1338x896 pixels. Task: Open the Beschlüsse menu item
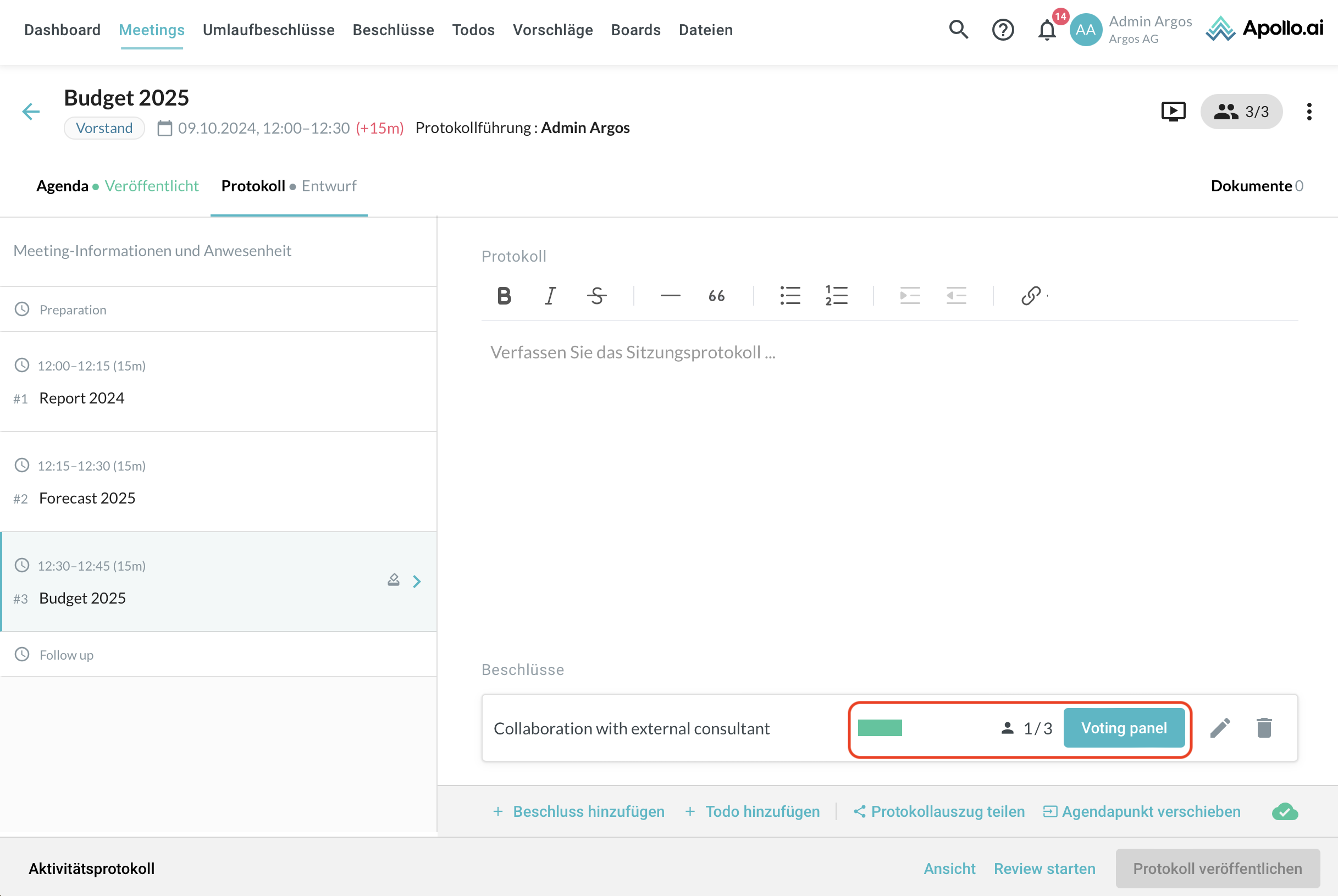click(x=393, y=30)
